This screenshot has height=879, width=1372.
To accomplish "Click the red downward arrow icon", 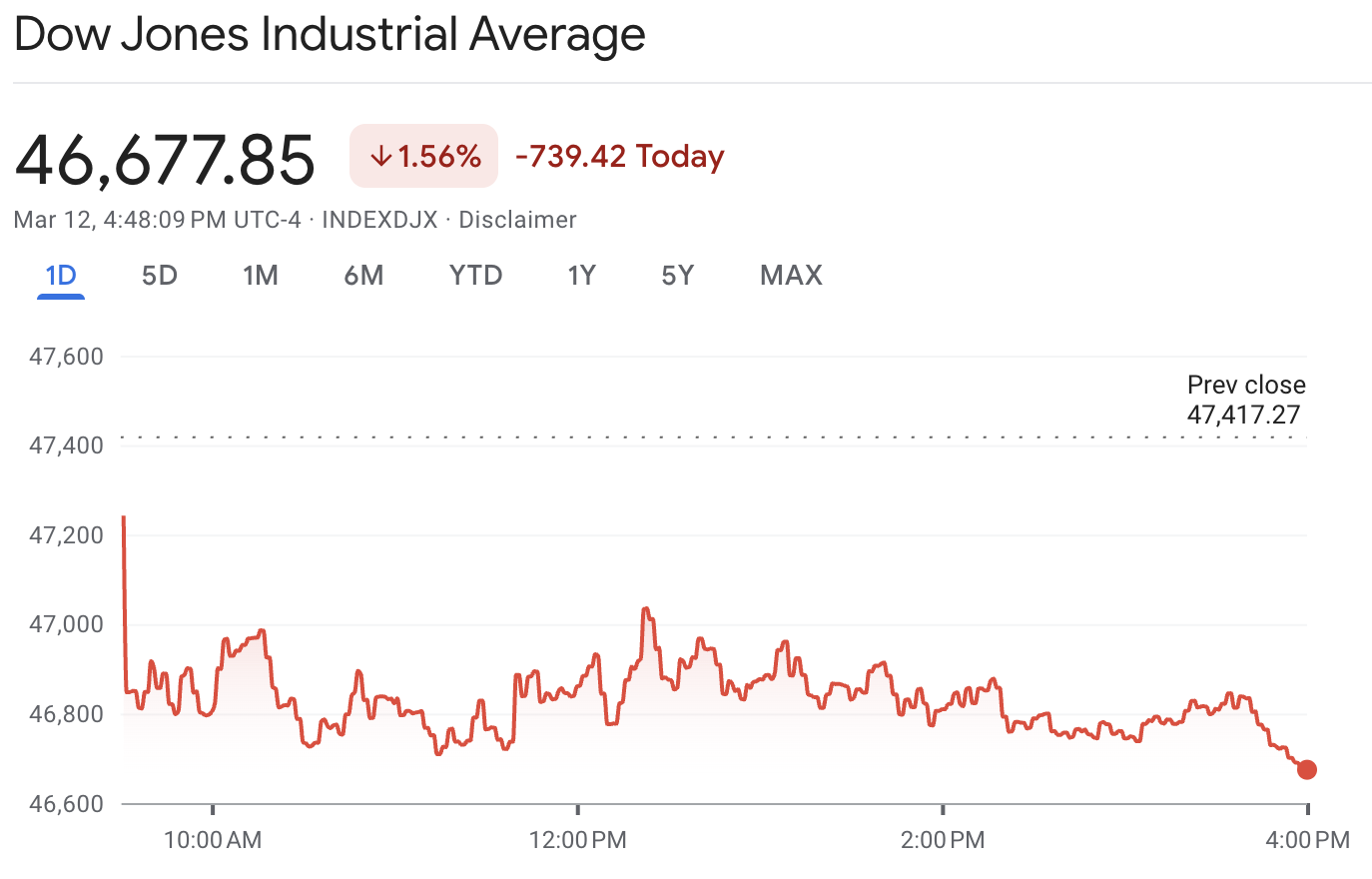I will 381,156.
